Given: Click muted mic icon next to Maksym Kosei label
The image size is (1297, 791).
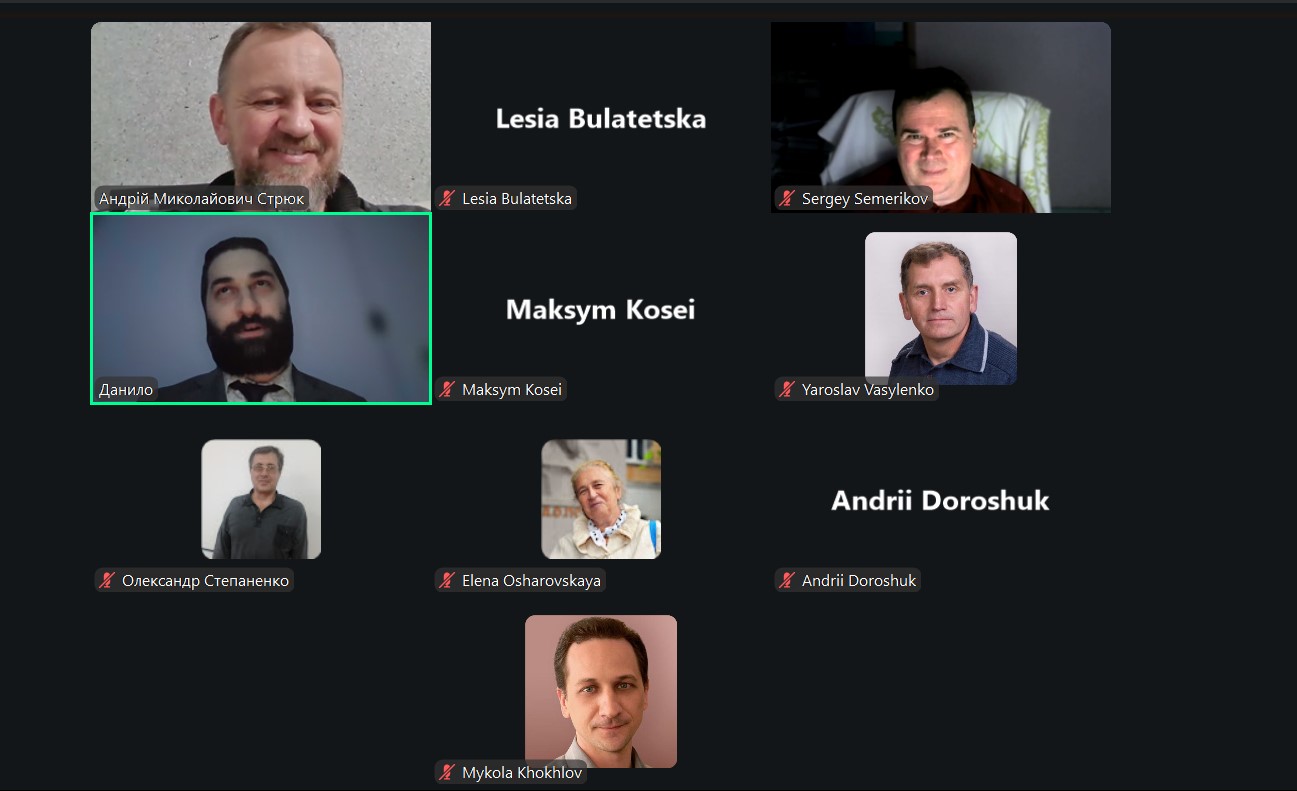Looking at the screenshot, I should pyautogui.click(x=448, y=390).
